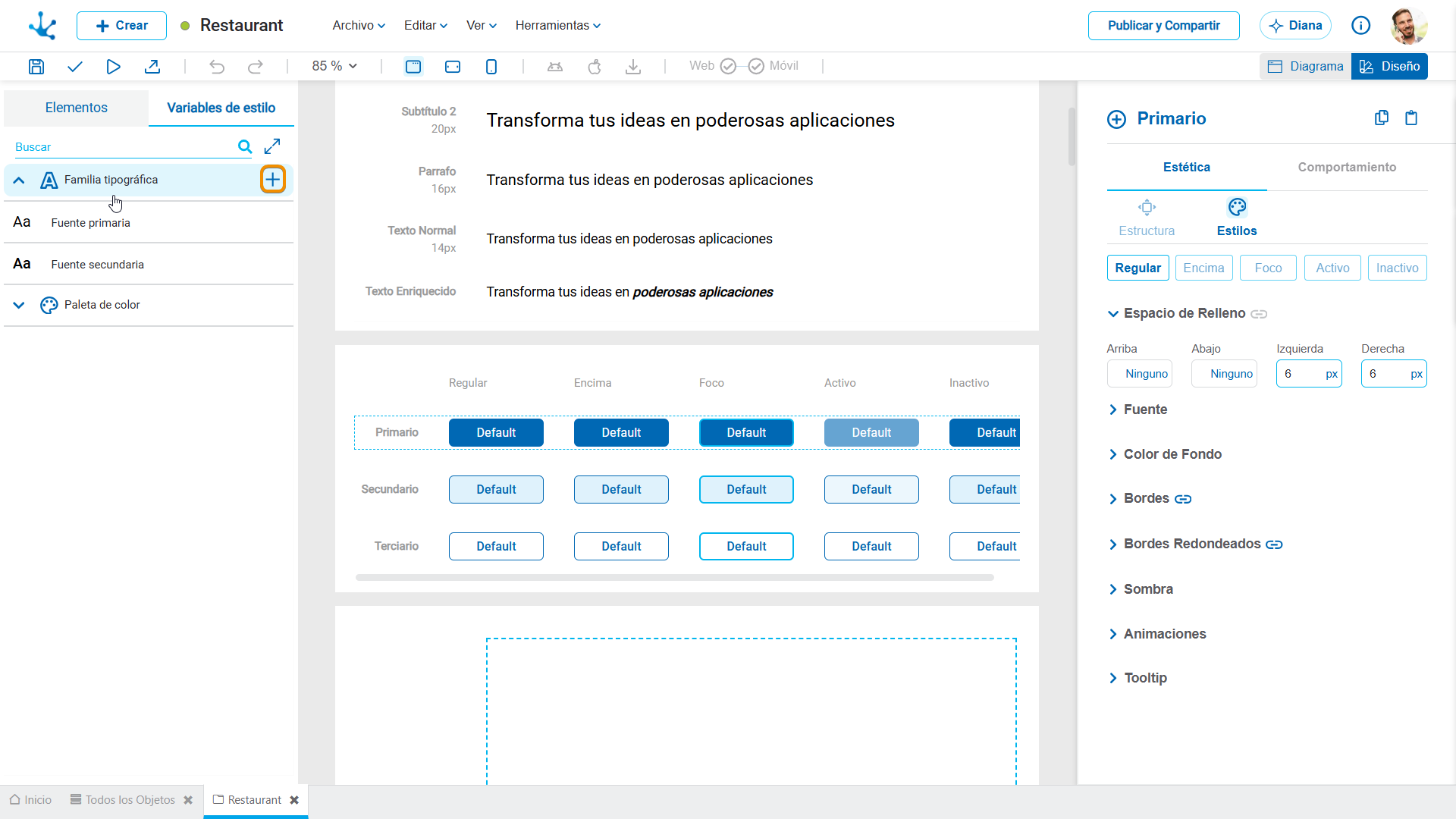1456x819 pixels.
Task: Expand the Color de Fondo section
Action: click(x=1172, y=454)
